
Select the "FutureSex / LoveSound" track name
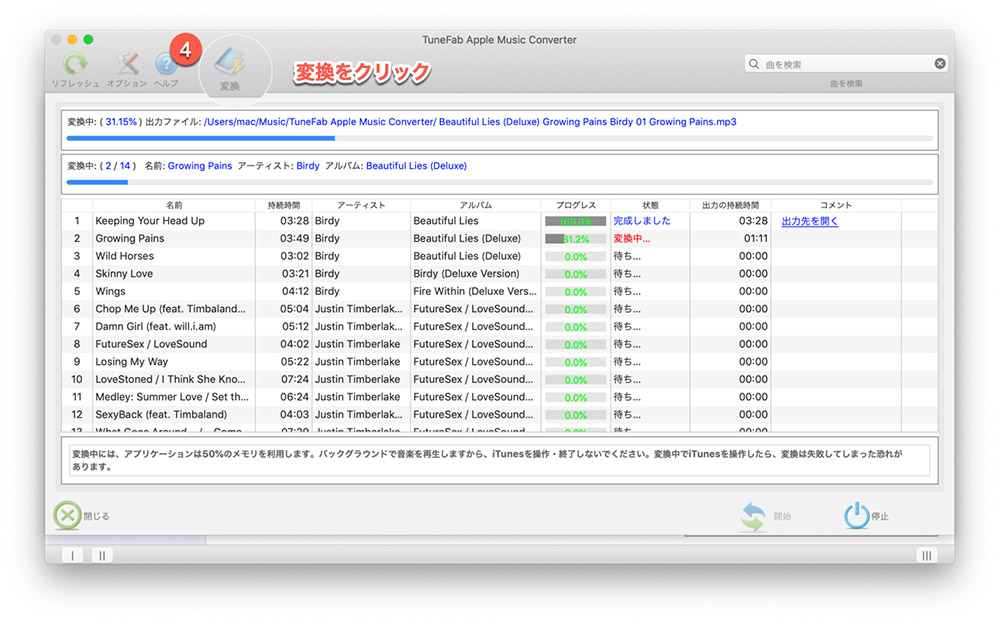point(151,344)
